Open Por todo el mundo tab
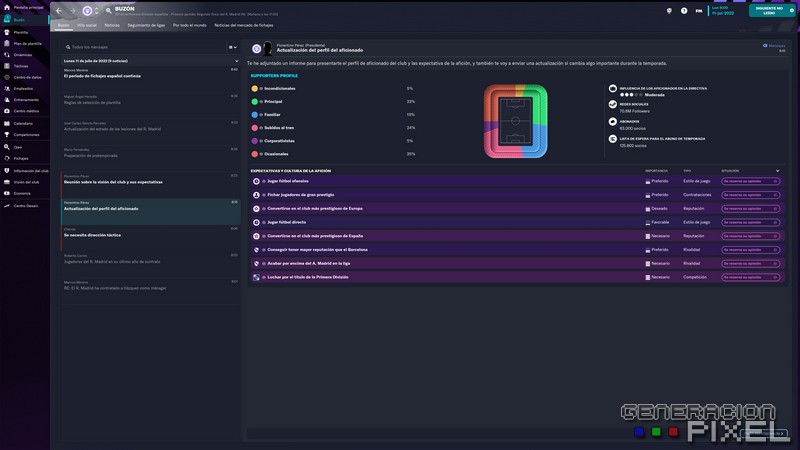 (190, 25)
